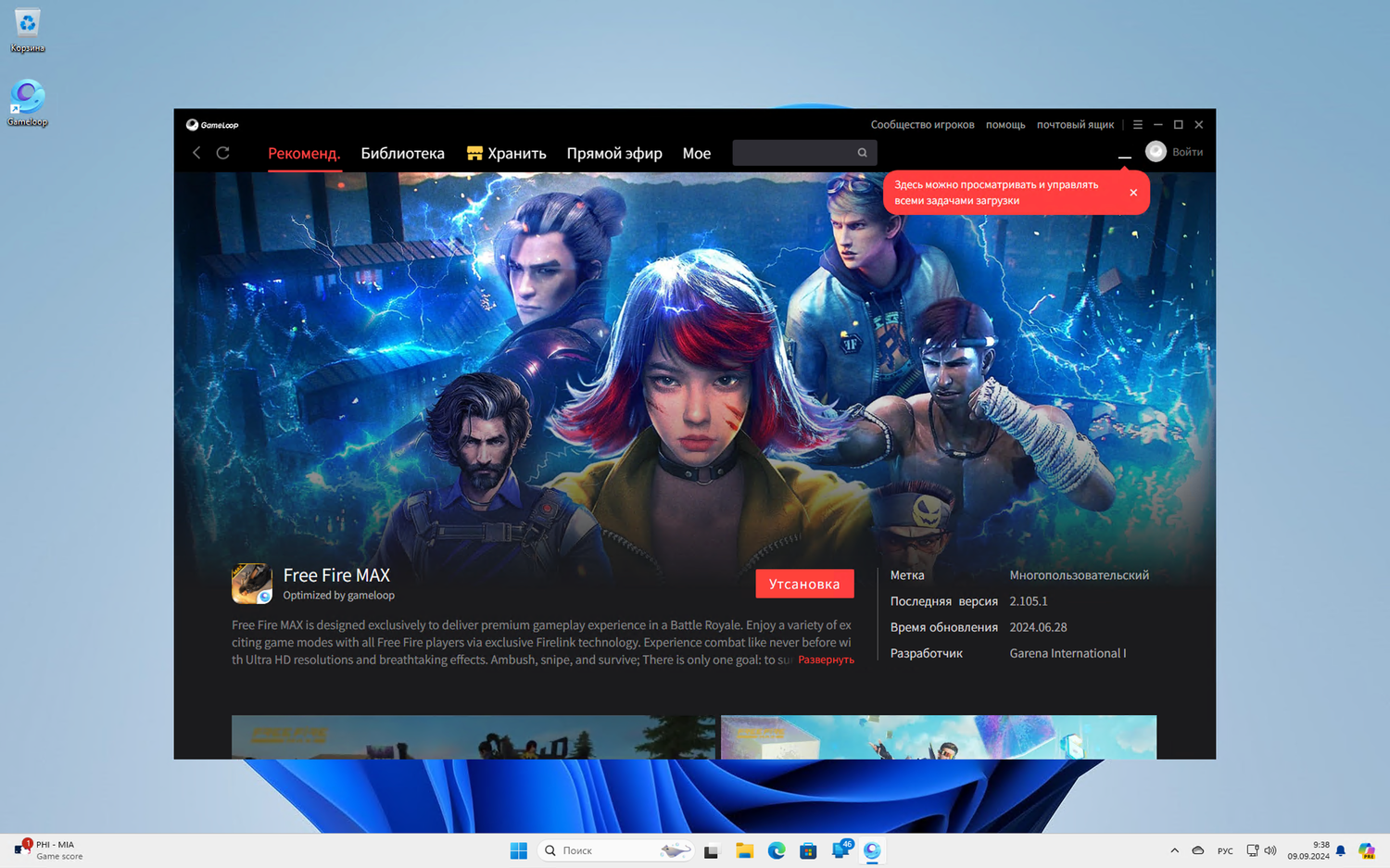The height and width of the screenshot is (868, 1390).
Task: Focus the GameLoop search field
Action: pos(804,153)
